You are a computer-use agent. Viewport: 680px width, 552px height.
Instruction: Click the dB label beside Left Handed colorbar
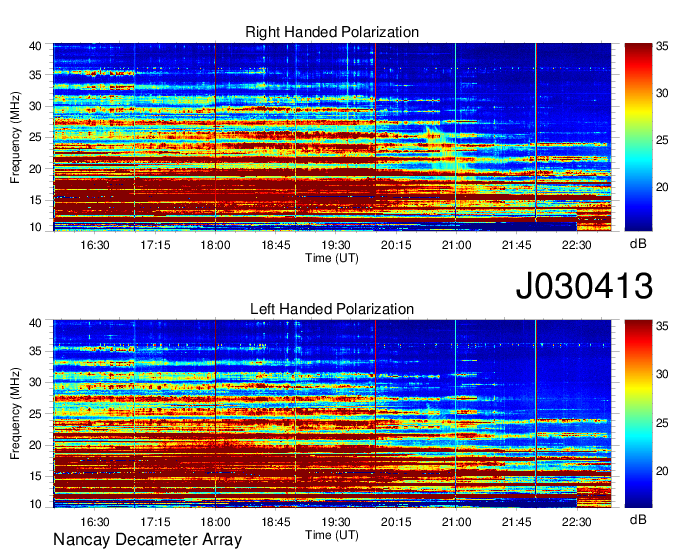638,519
